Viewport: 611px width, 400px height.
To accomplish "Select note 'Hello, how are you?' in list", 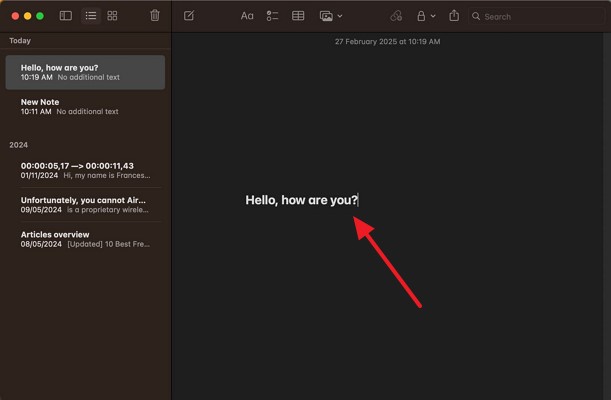I will [x=85, y=72].
